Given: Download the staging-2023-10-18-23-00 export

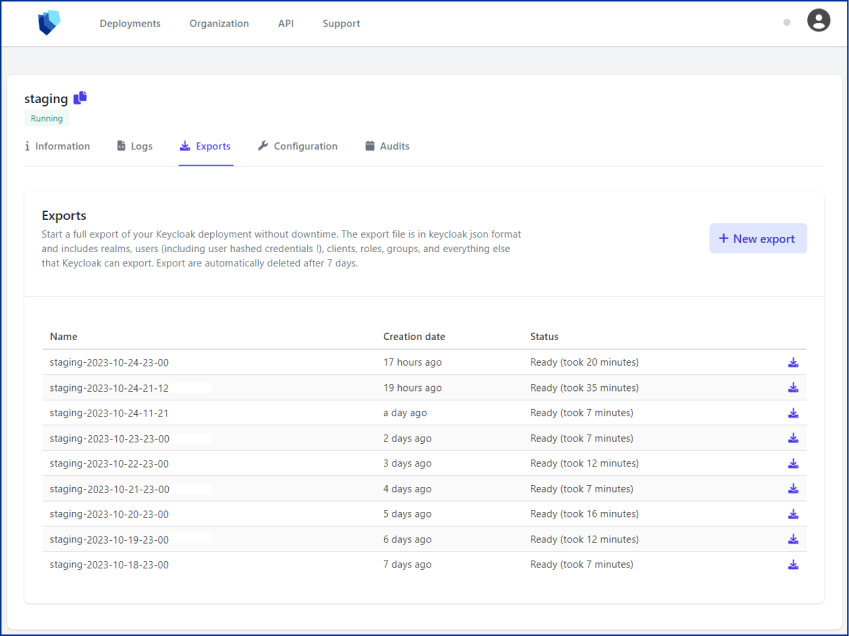Looking at the screenshot, I should [793, 564].
